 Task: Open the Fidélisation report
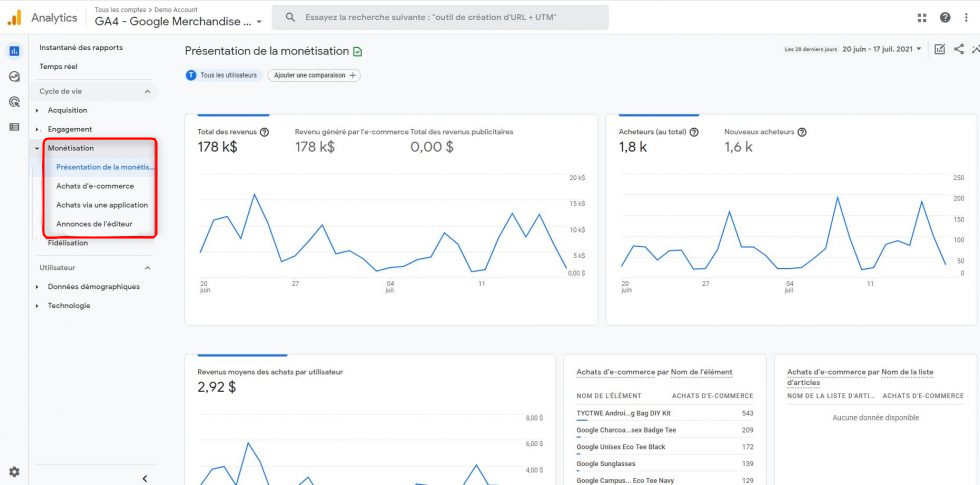coord(68,243)
